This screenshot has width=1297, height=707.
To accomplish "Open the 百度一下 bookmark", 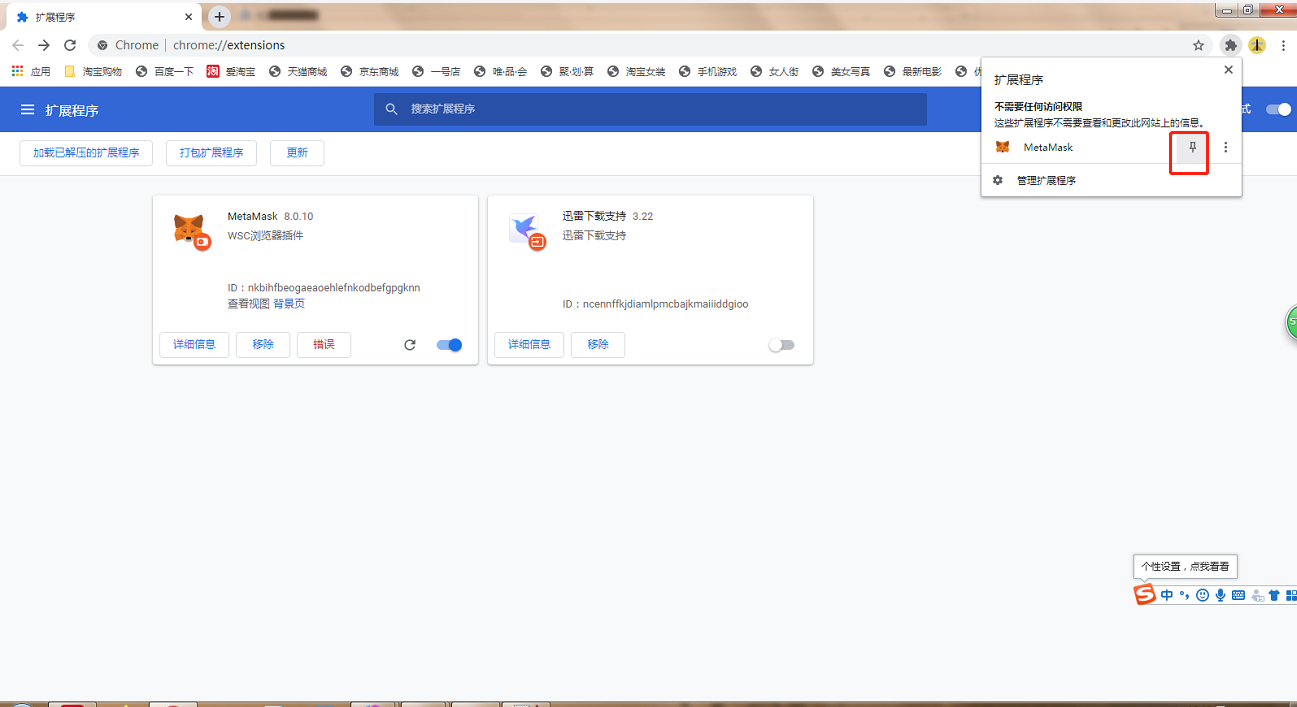I will click(165, 72).
